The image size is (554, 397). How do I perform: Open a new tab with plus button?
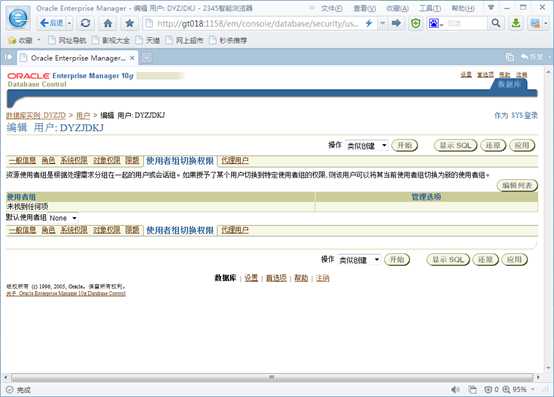tap(147, 58)
